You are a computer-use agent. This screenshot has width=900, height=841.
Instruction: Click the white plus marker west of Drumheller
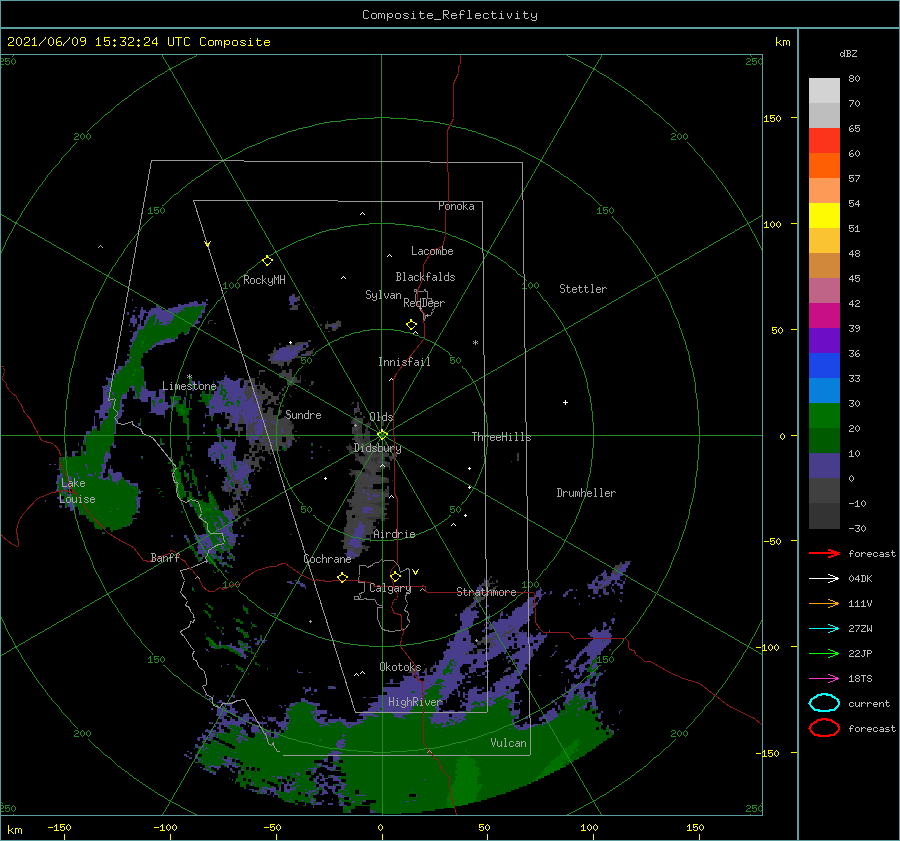coord(565,402)
